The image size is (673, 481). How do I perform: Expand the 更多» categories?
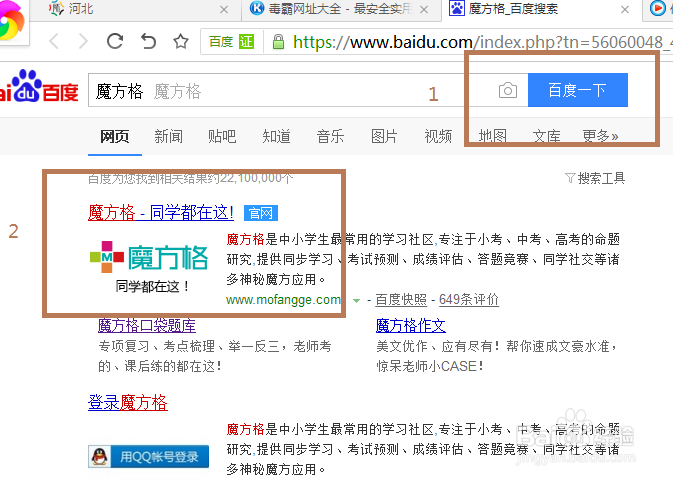click(x=600, y=136)
